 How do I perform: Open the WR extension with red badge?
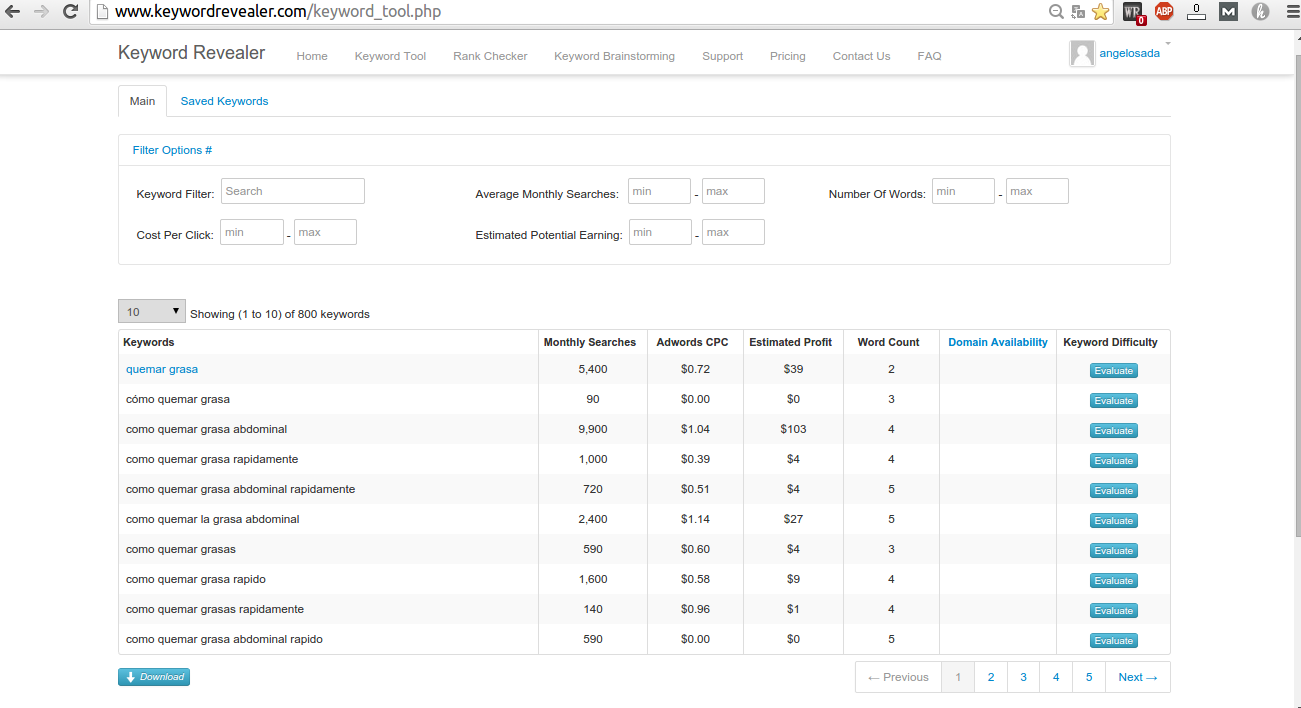pyautogui.click(x=1133, y=12)
